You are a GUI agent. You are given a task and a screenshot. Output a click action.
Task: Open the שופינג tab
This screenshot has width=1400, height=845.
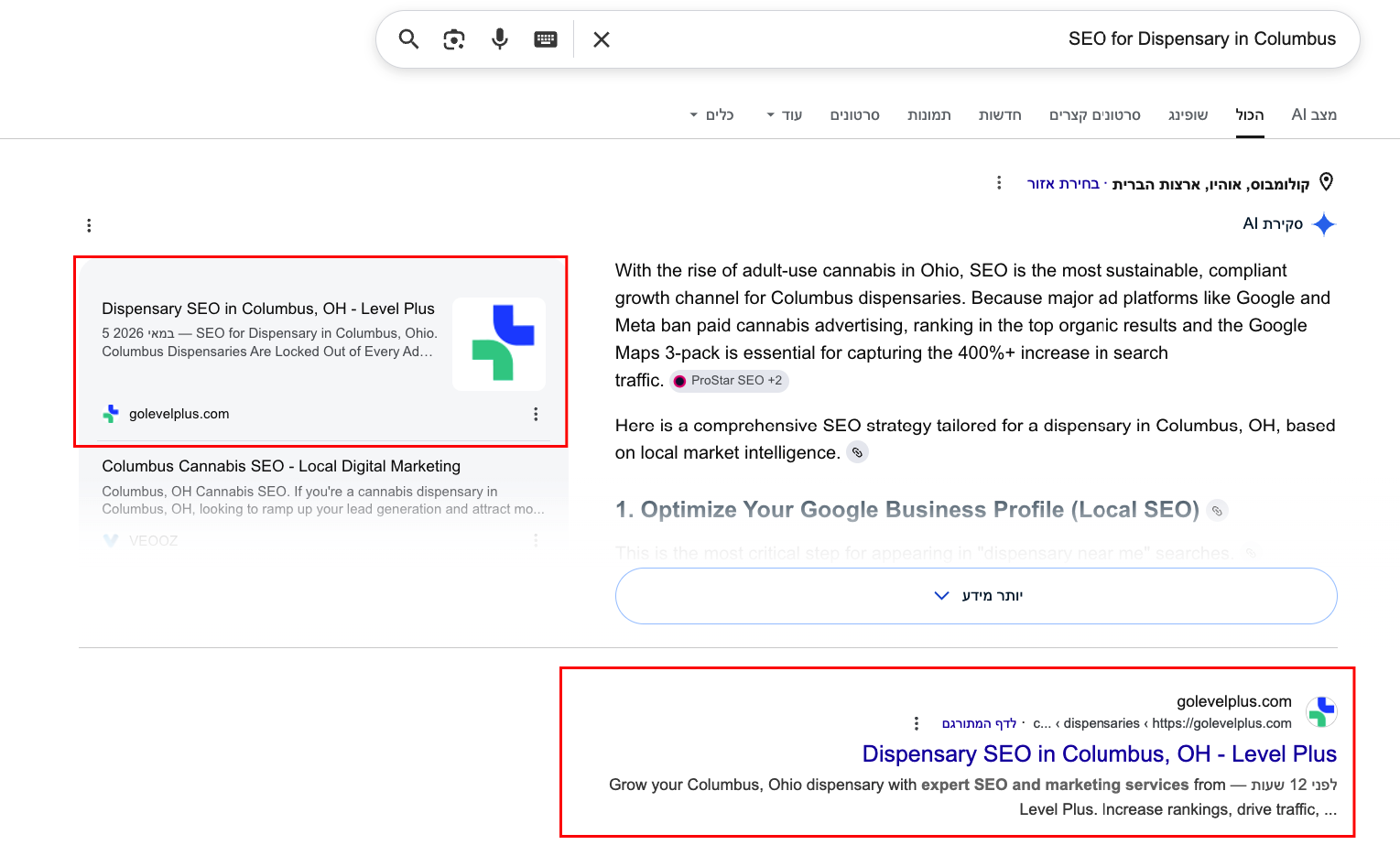coord(1188,114)
